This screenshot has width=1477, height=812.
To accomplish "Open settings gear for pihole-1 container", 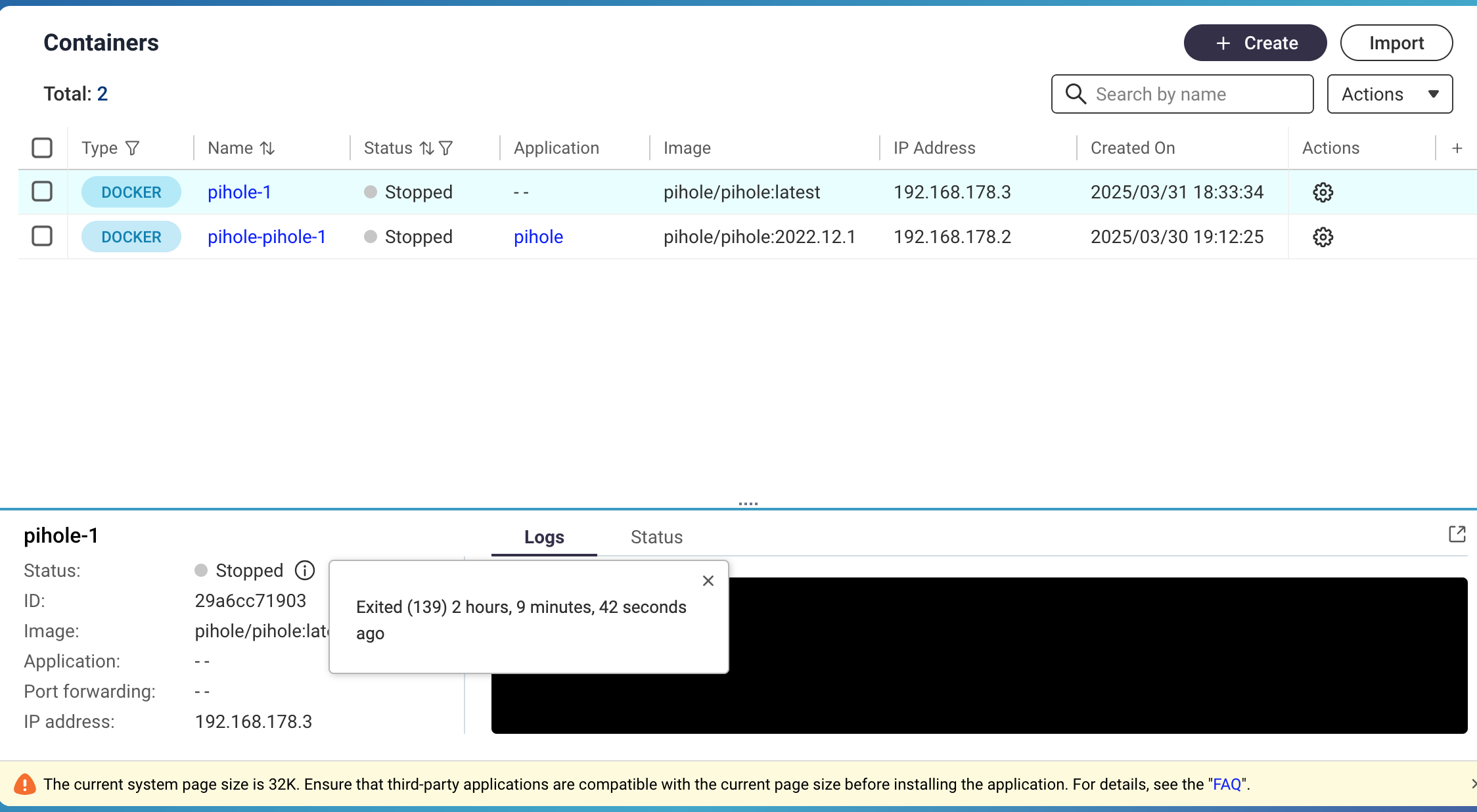I will (x=1323, y=192).
